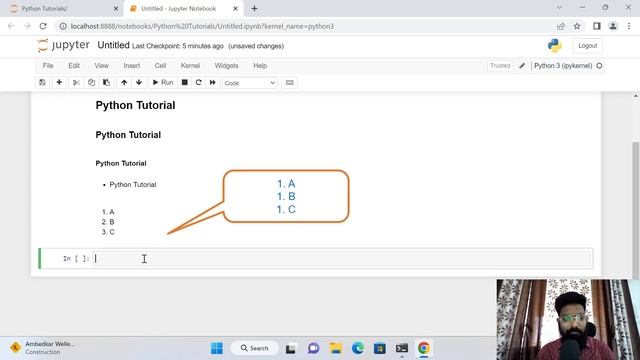Click the browser address bar URL
Image resolution: width=640 pixels, height=360 pixels.
point(202,26)
